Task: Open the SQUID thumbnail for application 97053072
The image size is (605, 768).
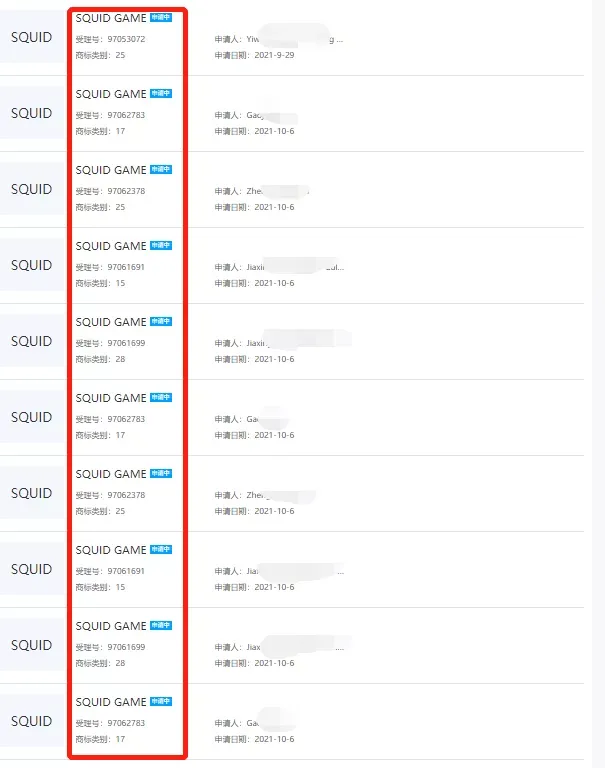Action: pos(31,37)
